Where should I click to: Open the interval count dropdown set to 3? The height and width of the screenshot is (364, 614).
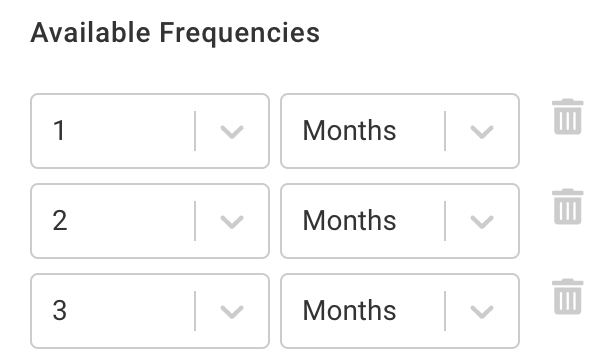coord(150,311)
